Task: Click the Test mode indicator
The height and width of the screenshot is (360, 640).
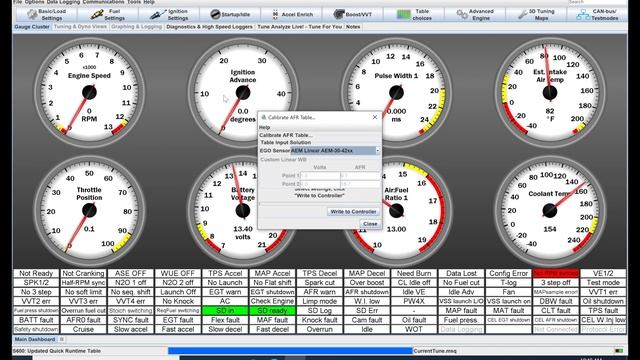Action: pos(603,282)
